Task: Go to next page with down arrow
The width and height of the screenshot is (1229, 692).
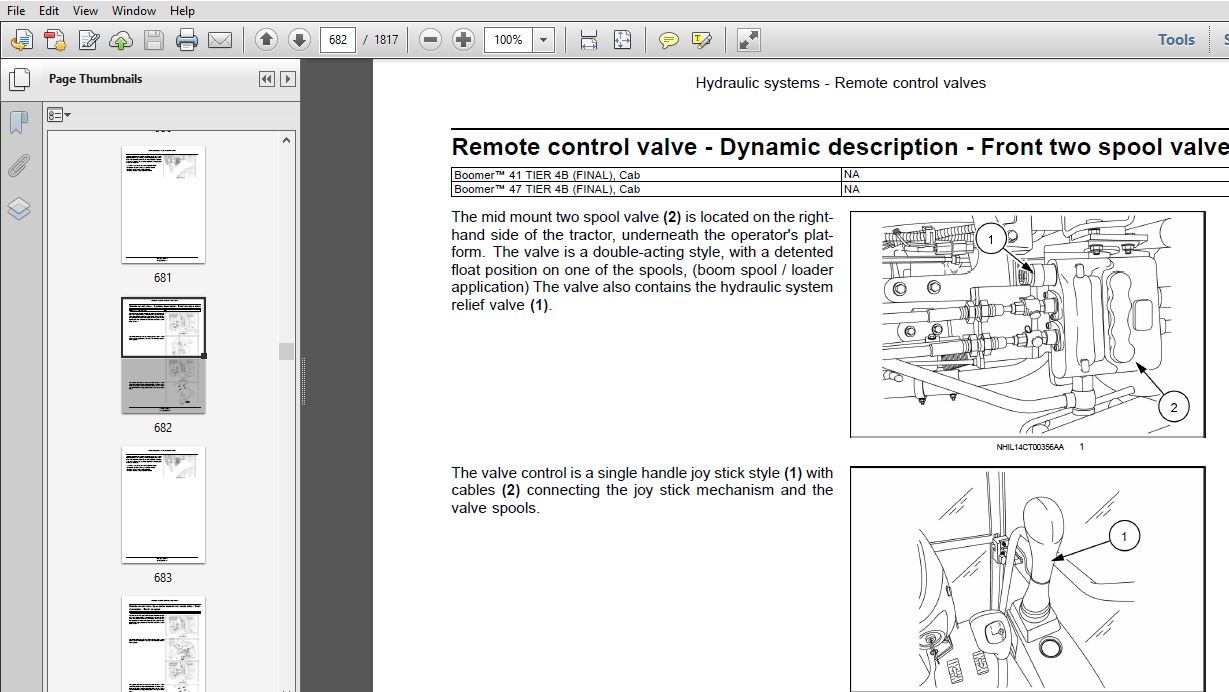Action: point(299,40)
